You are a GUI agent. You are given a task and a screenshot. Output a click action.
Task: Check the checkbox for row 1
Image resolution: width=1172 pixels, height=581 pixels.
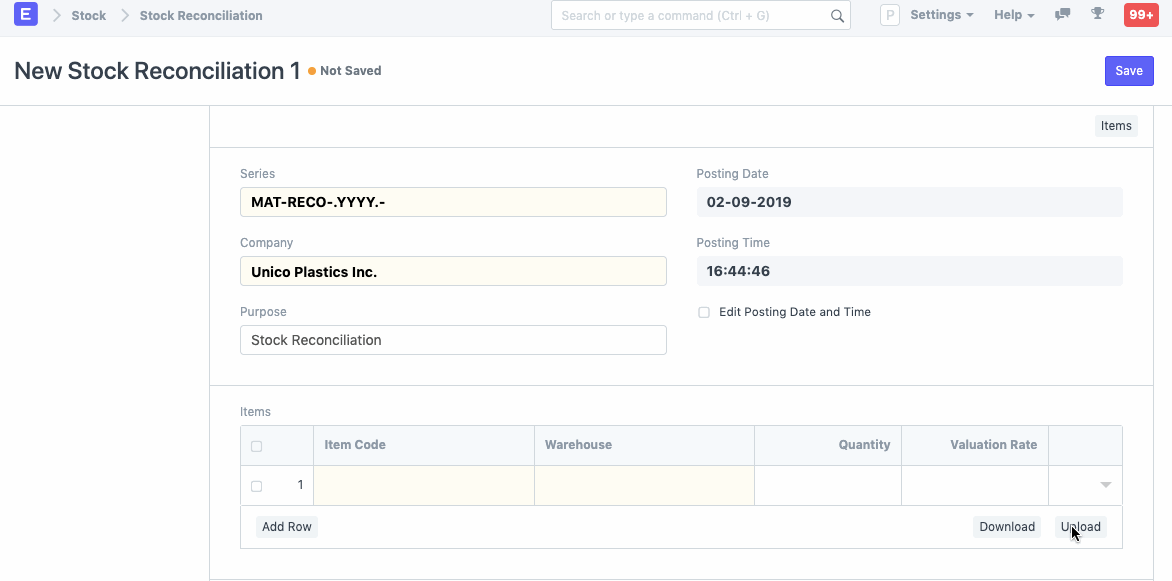point(256,485)
